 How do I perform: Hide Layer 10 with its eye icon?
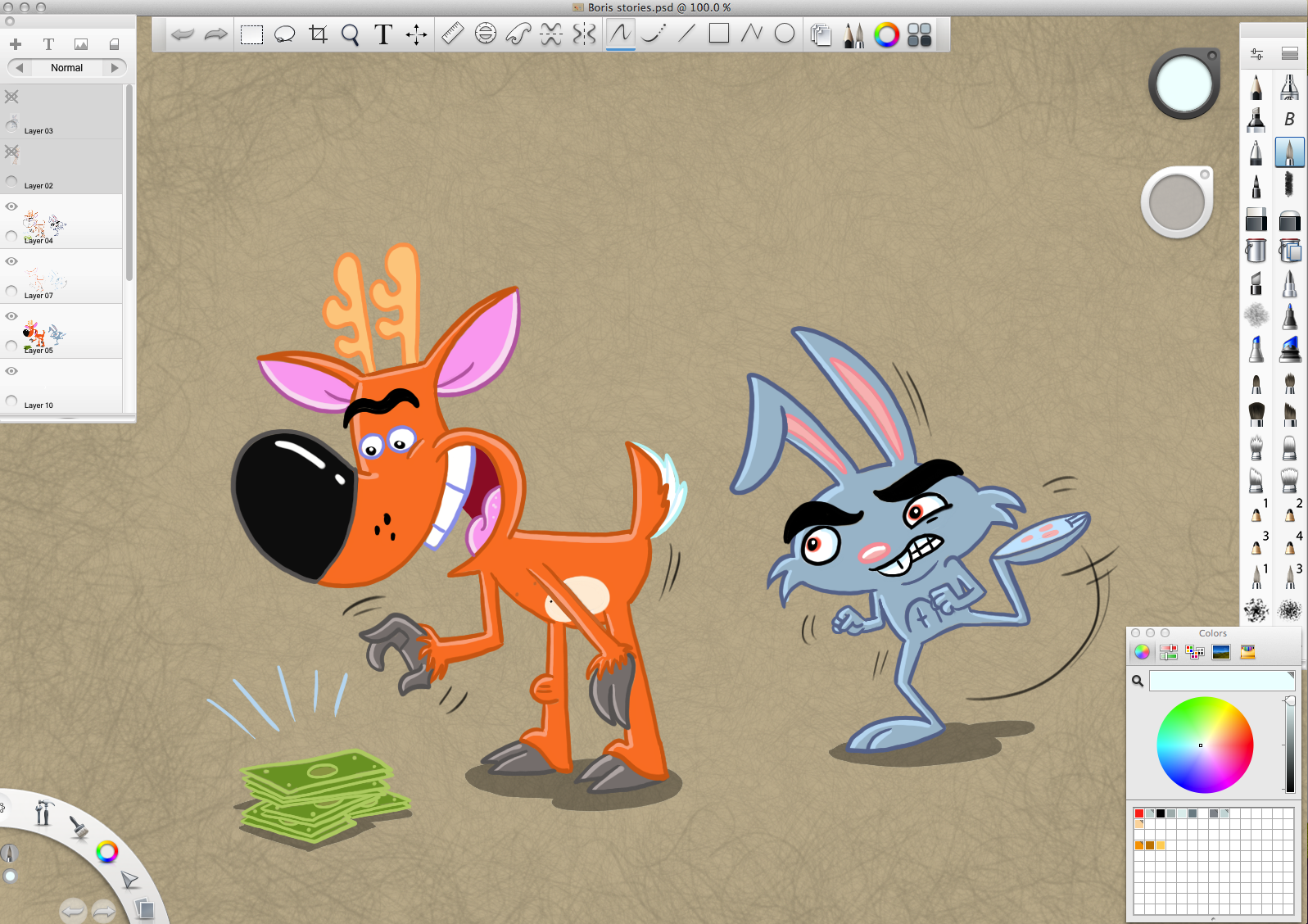point(11,371)
